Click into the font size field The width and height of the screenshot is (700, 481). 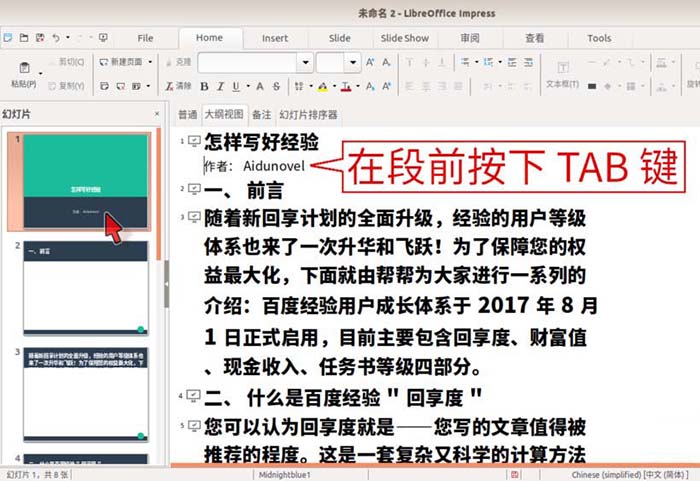point(330,63)
